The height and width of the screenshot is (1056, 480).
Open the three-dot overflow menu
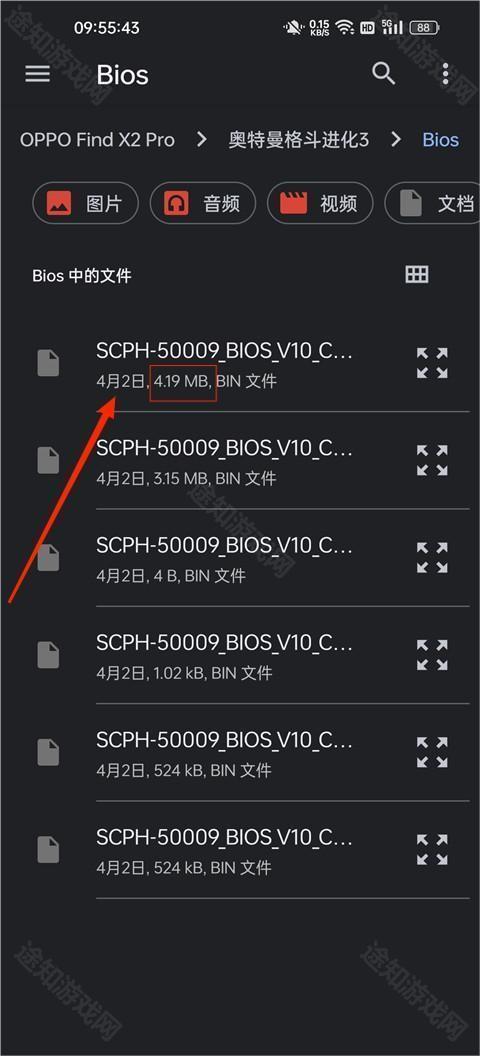445,74
